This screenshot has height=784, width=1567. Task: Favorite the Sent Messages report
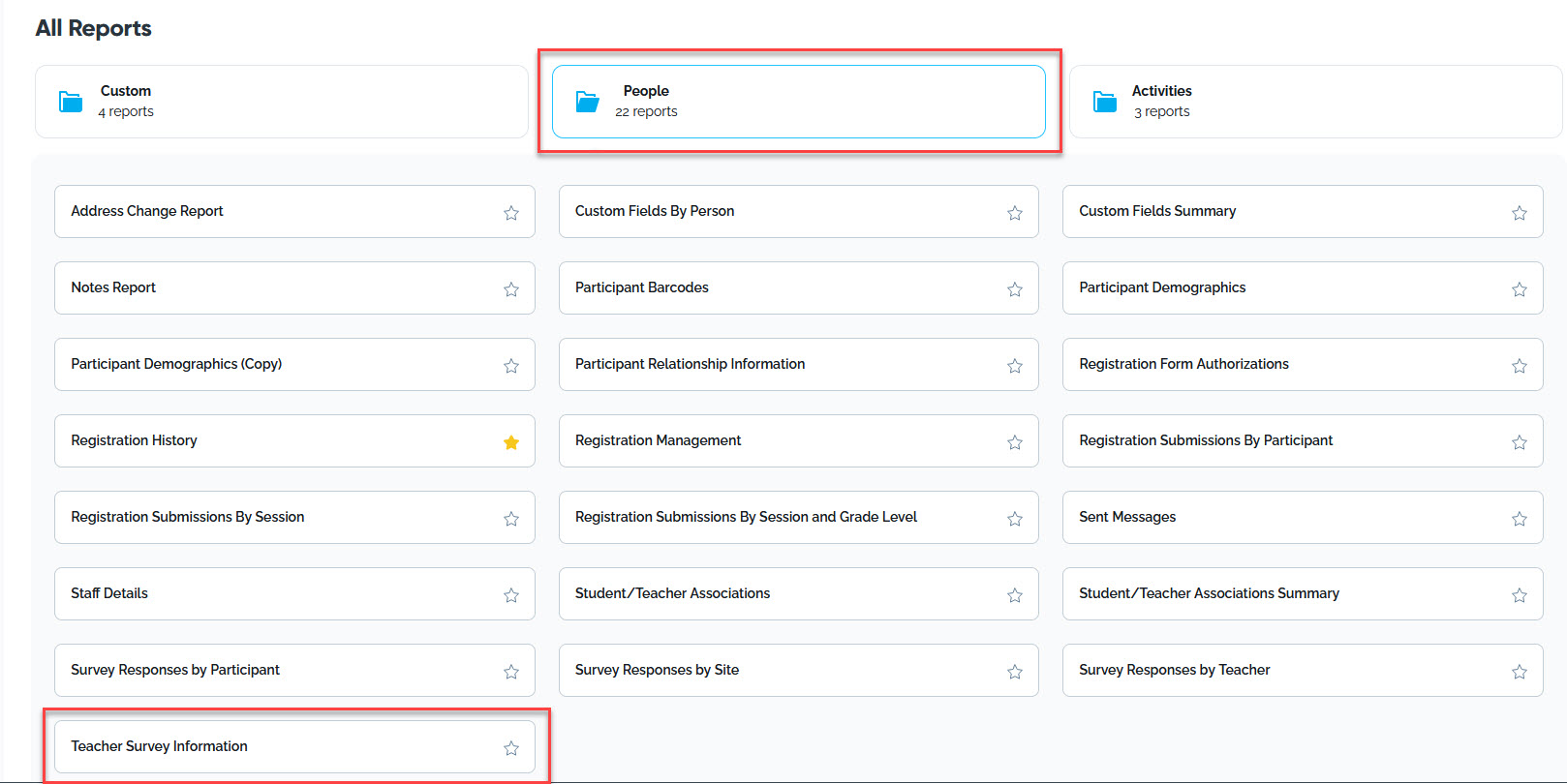(x=1520, y=519)
